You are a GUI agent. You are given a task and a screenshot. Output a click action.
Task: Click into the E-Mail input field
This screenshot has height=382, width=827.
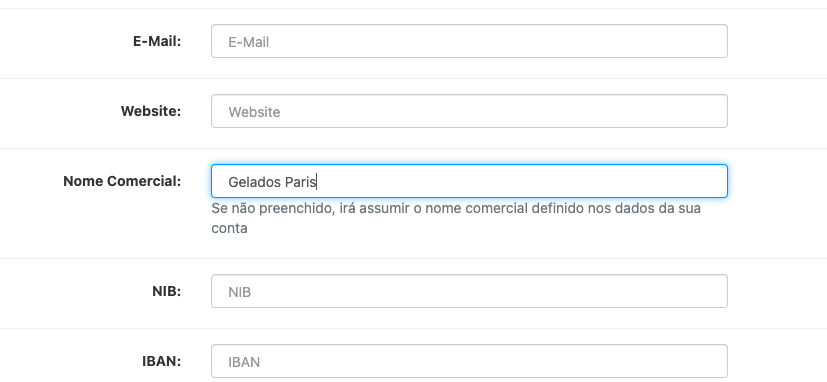pos(469,41)
